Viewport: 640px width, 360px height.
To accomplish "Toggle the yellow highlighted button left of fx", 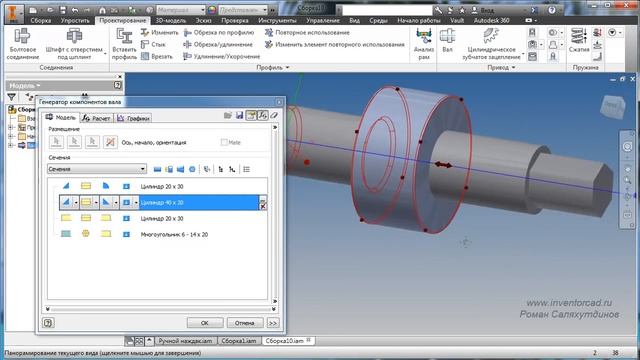I will click(251, 116).
